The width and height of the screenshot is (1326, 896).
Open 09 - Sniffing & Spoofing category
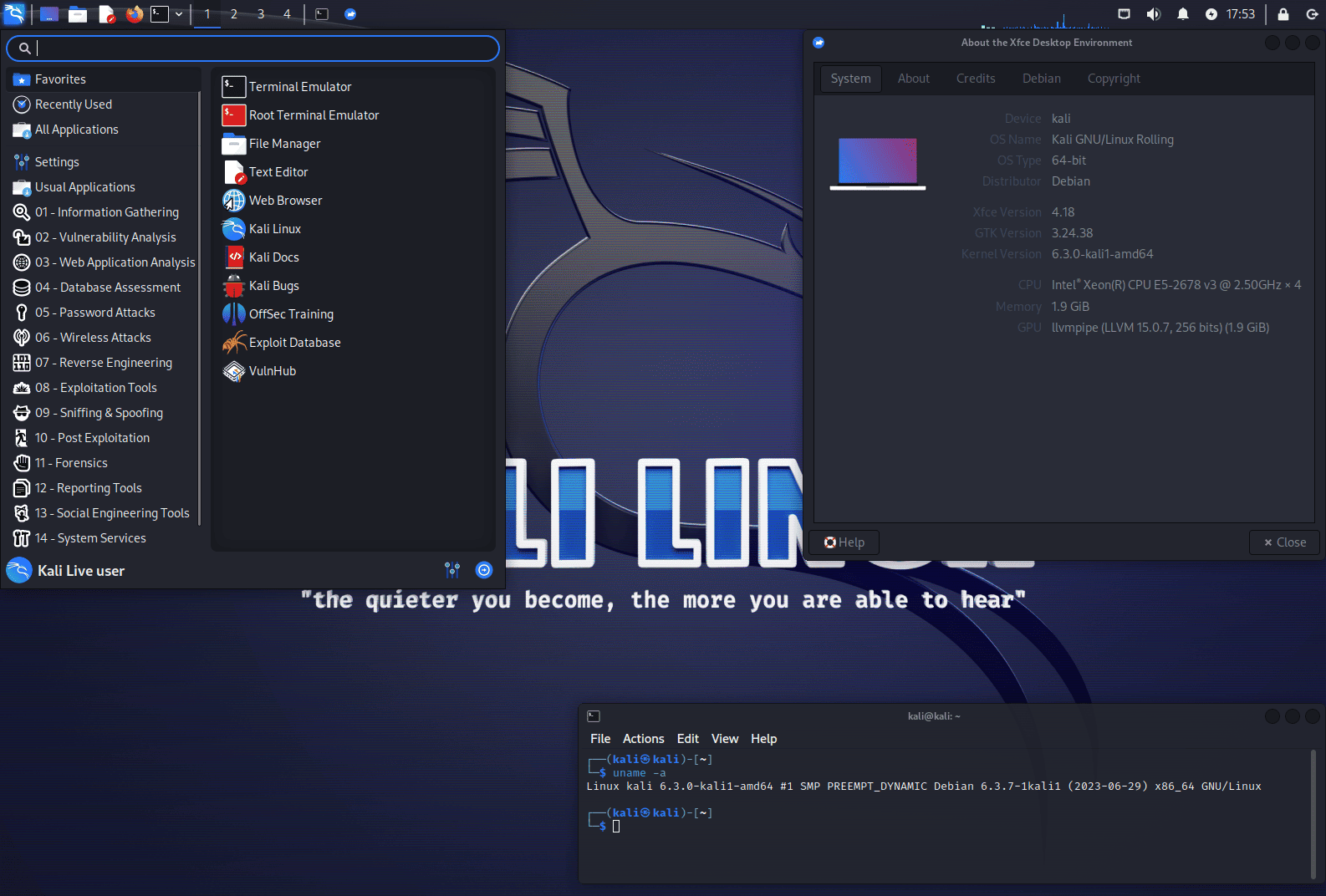(x=104, y=413)
